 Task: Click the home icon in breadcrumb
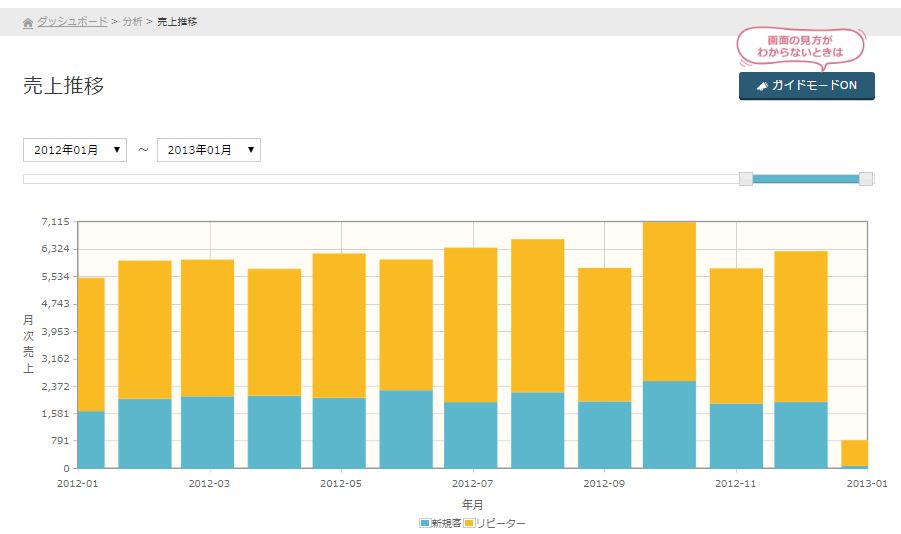click(x=28, y=22)
